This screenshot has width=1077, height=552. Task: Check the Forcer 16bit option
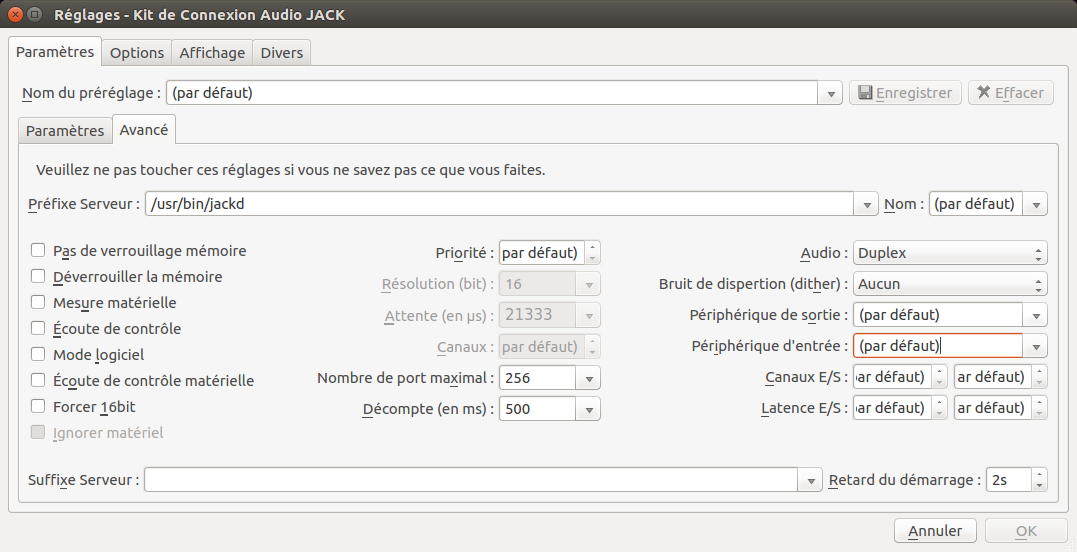(39, 407)
